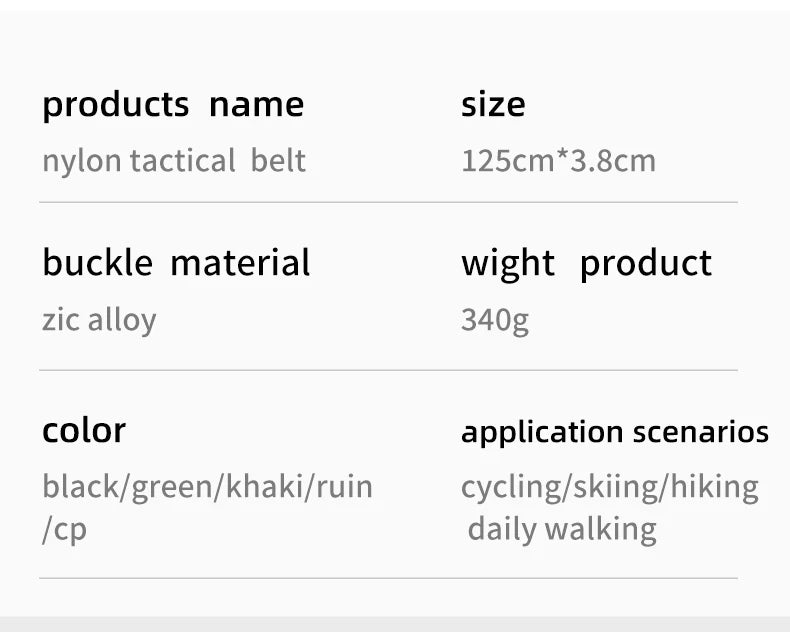Click the word "black" in colors
The height and width of the screenshot is (632, 790).
point(81,487)
